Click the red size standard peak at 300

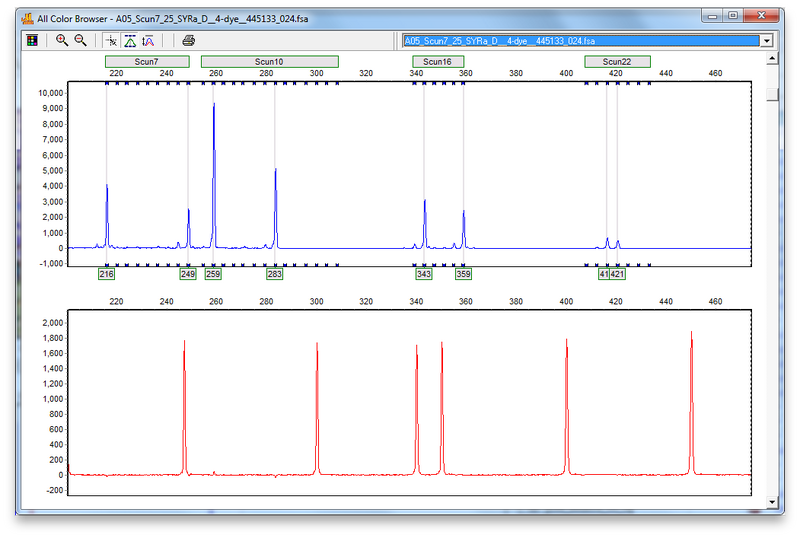317,408
